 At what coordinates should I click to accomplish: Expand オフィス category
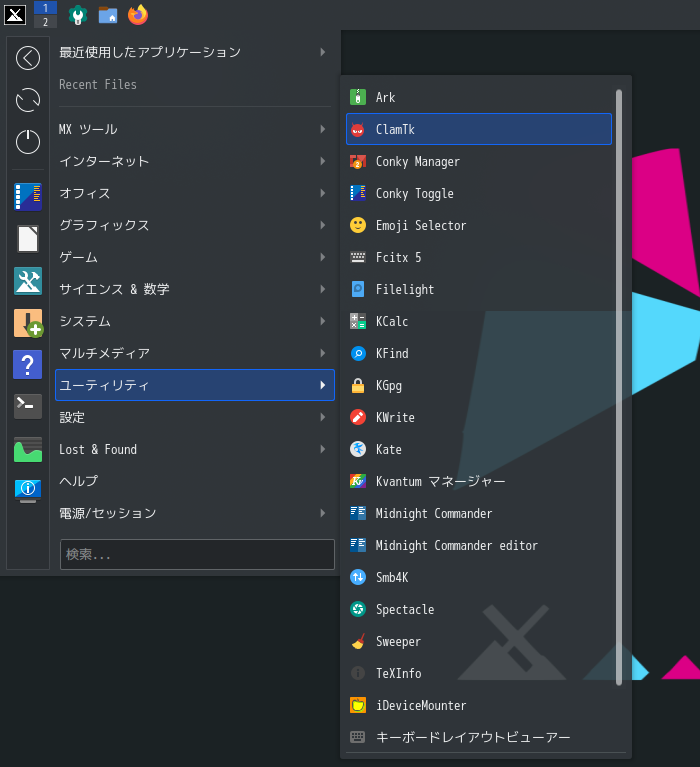(195, 193)
